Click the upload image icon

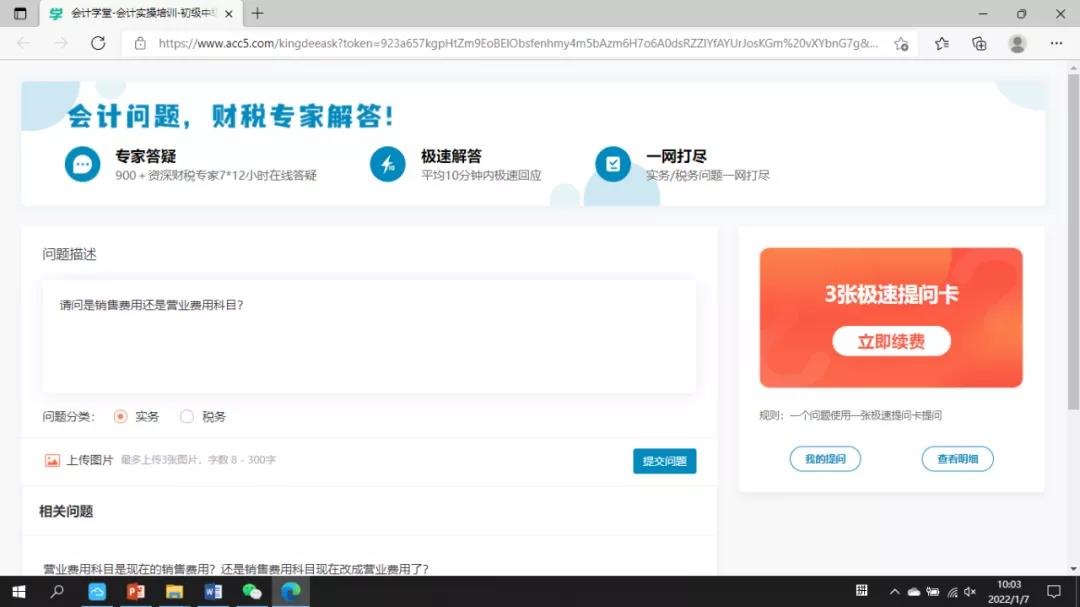click(x=52, y=460)
